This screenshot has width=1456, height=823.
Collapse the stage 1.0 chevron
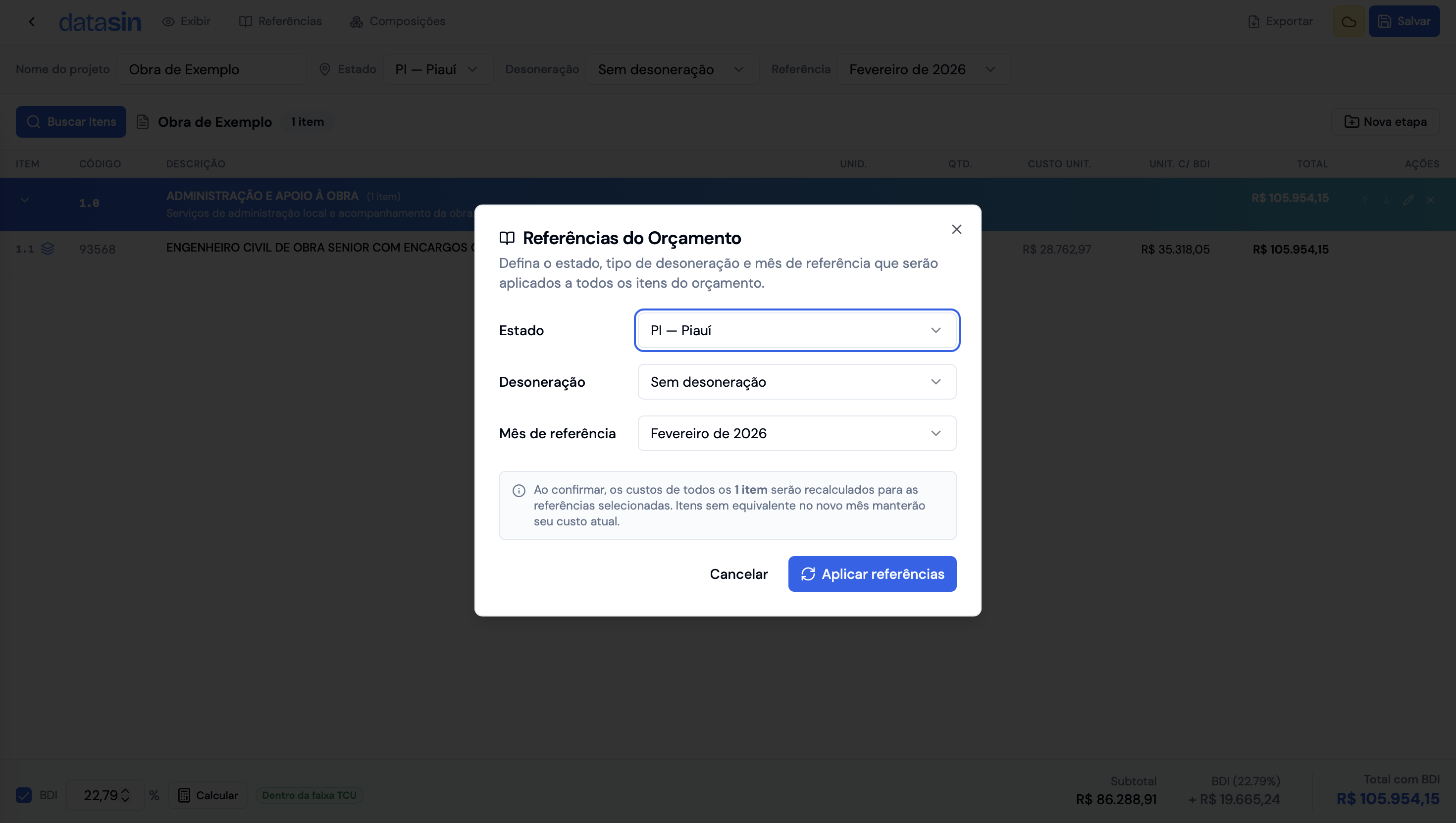(x=25, y=200)
